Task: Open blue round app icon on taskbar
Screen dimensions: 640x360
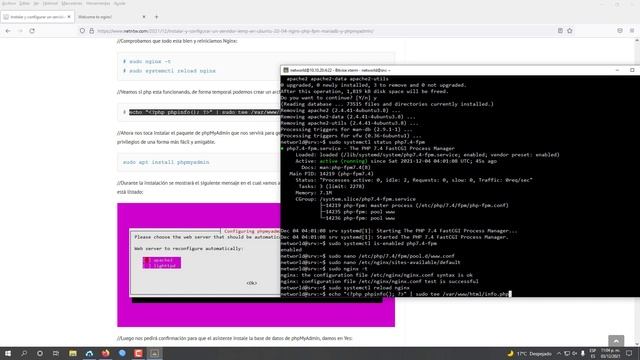Action: click(x=122, y=353)
